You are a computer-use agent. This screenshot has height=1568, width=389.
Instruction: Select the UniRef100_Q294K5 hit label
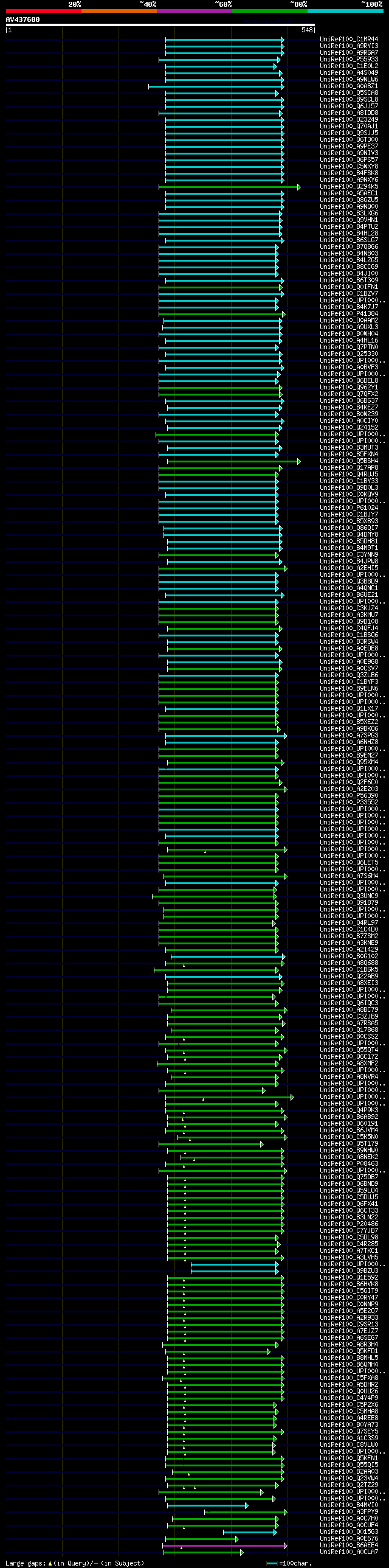[x=349, y=187]
